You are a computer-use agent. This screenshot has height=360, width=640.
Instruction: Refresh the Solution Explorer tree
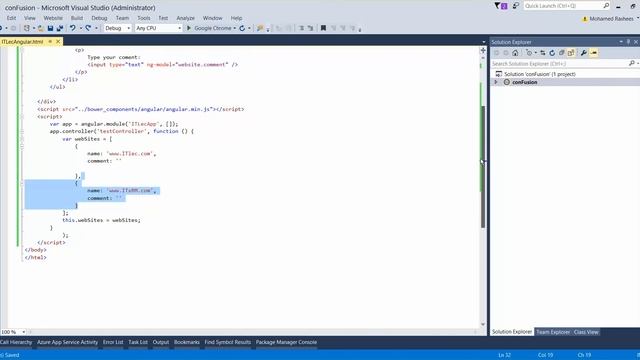[x=552, y=53]
